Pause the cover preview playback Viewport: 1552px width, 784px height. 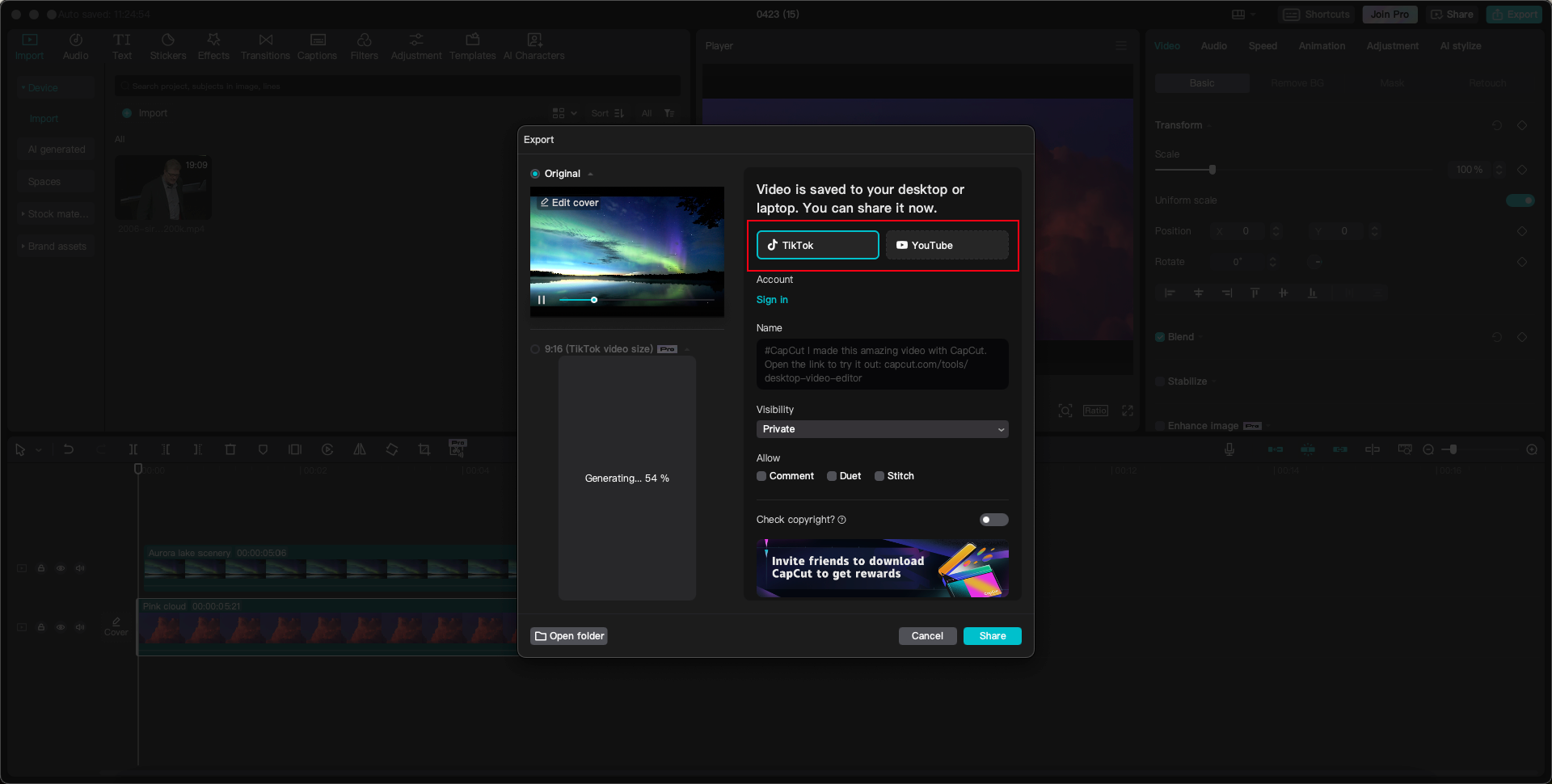point(542,299)
